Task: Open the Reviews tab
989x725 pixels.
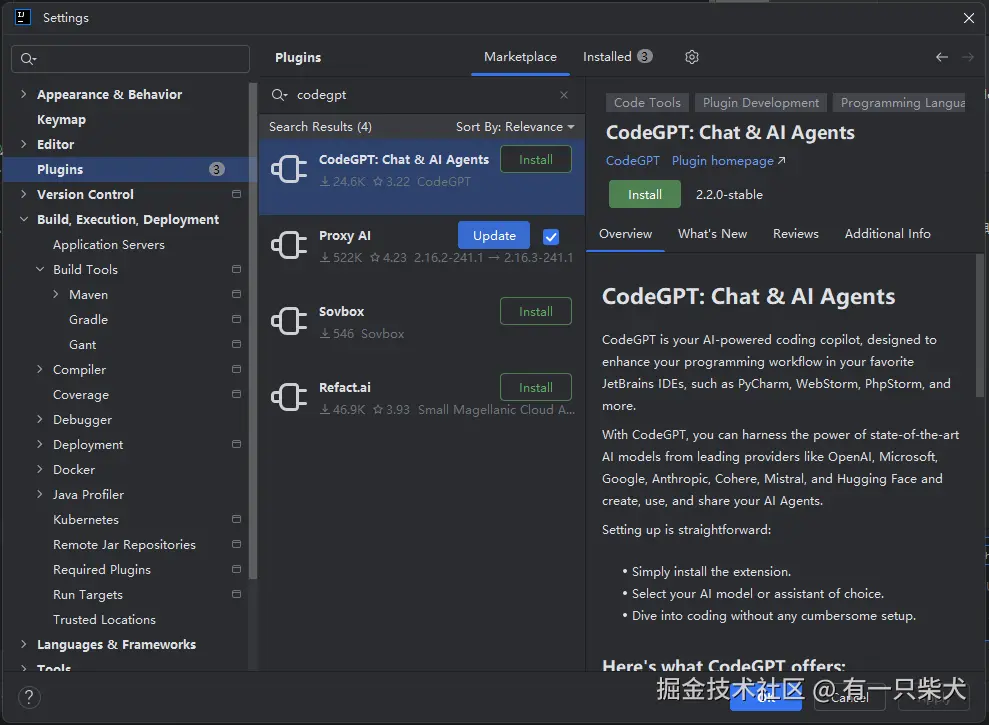Action: click(795, 234)
